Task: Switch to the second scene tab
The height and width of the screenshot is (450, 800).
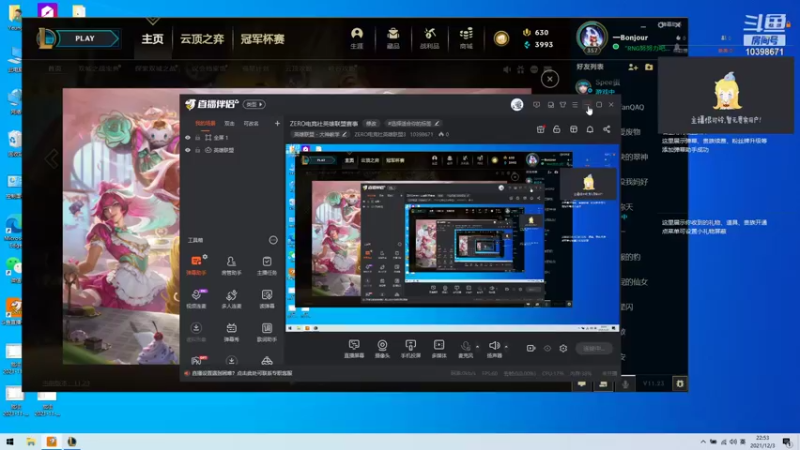Action: point(230,123)
